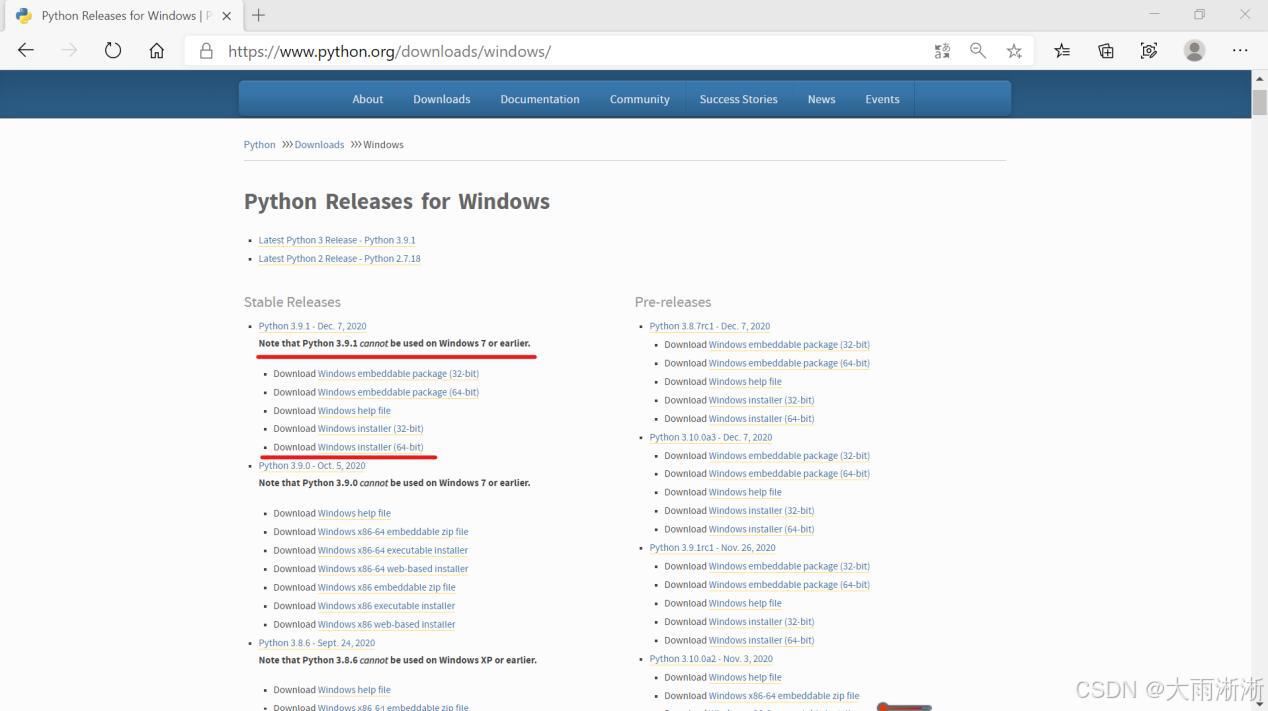Add this page to favorites with star icon
This screenshot has width=1268, height=711.
click(1014, 51)
